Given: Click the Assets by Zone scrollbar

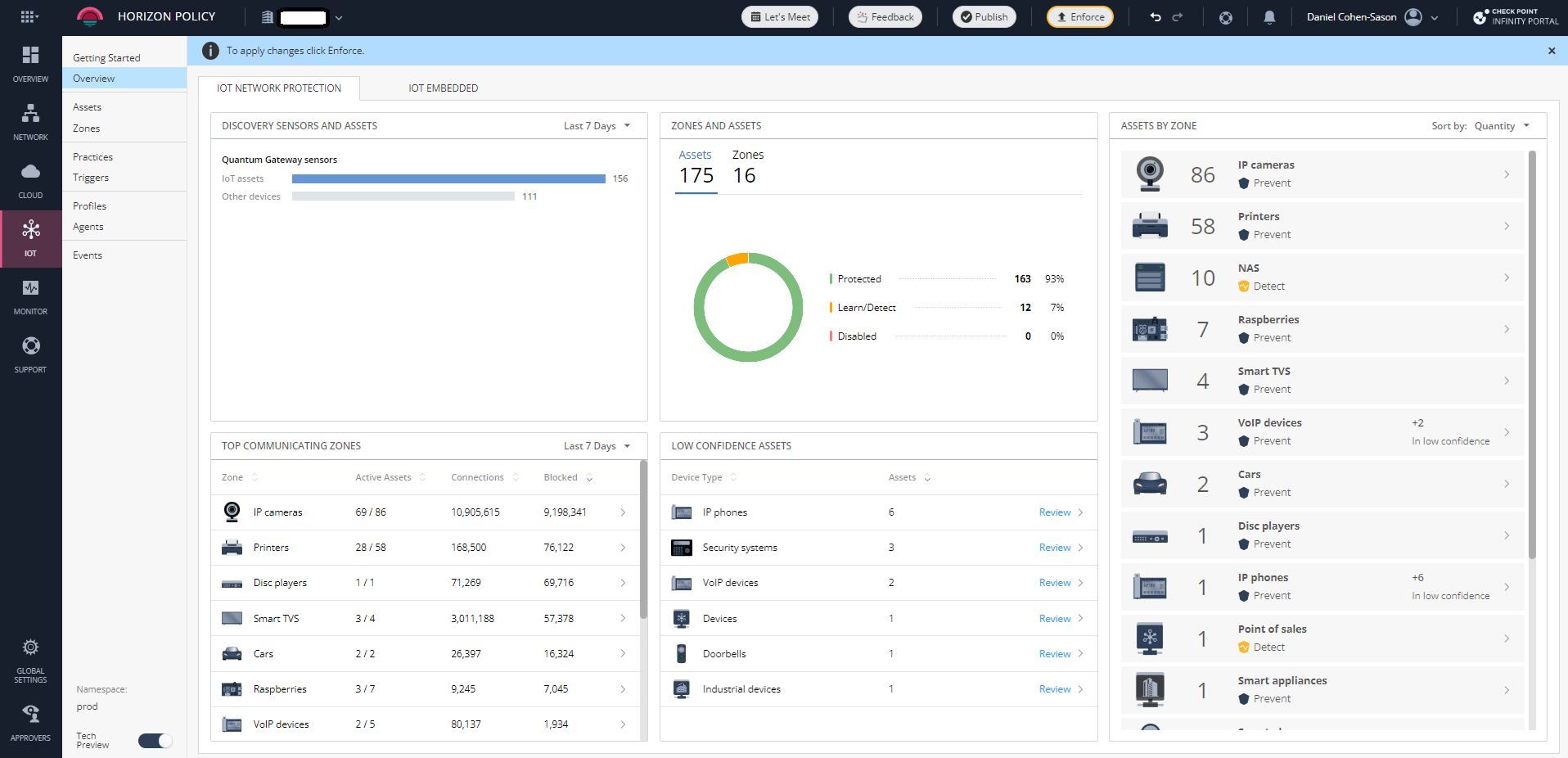Looking at the screenshot, I should [1532, 355].
